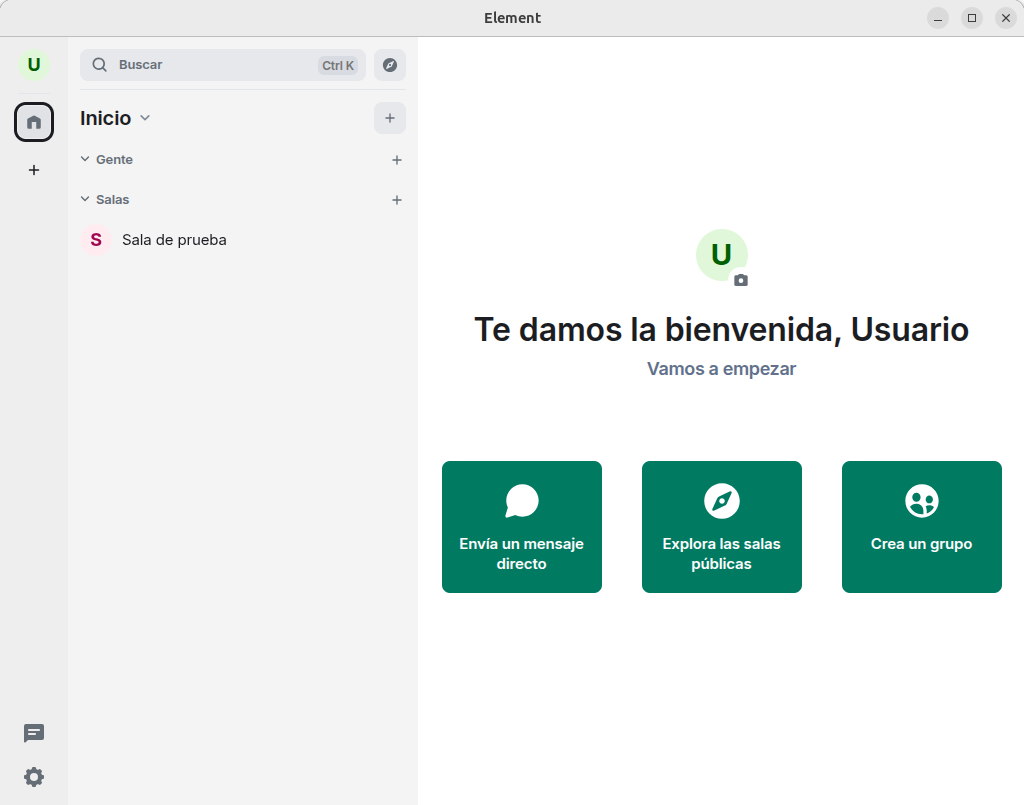The height and width of the screenshot is (805, 1024).
Task: Click Envía un mensaje directo button
Action: 522,527
